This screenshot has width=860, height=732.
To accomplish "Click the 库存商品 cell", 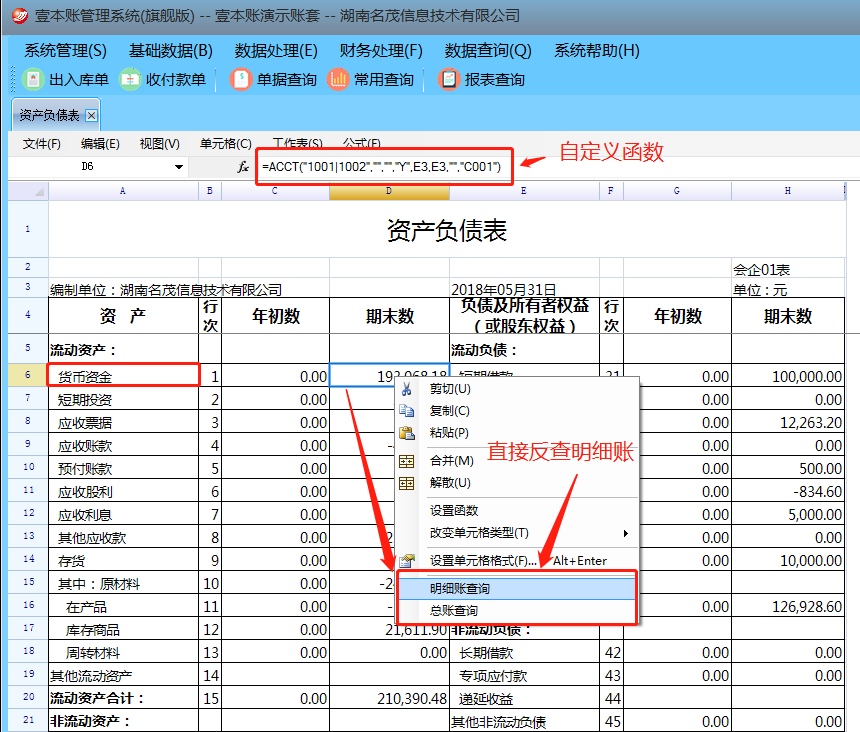I will click(x=123, y=629).
